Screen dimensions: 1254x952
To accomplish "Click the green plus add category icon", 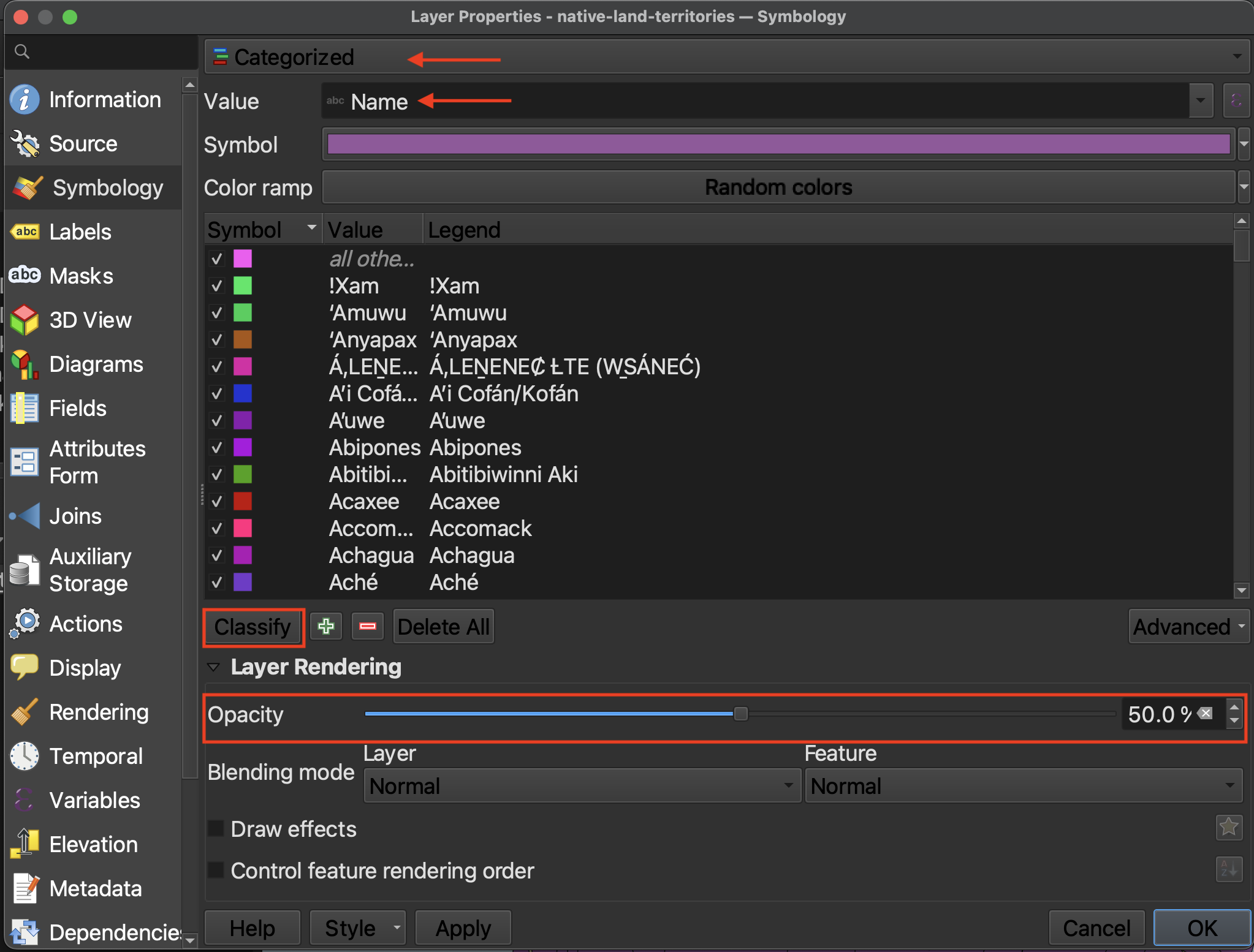I will (325, 626).
